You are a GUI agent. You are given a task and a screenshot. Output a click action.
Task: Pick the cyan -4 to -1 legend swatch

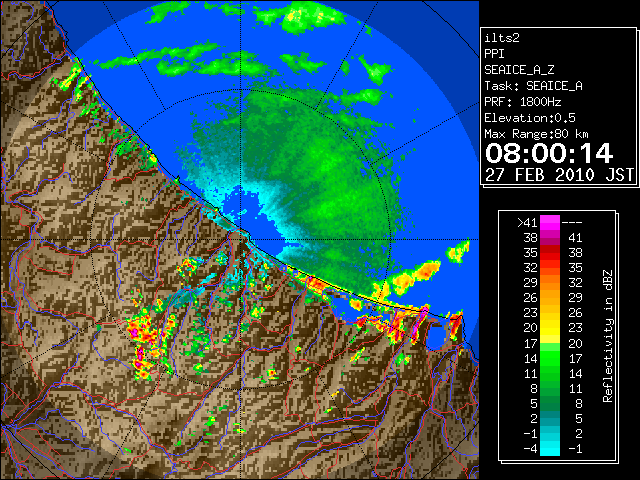click(x=550, y=448)
